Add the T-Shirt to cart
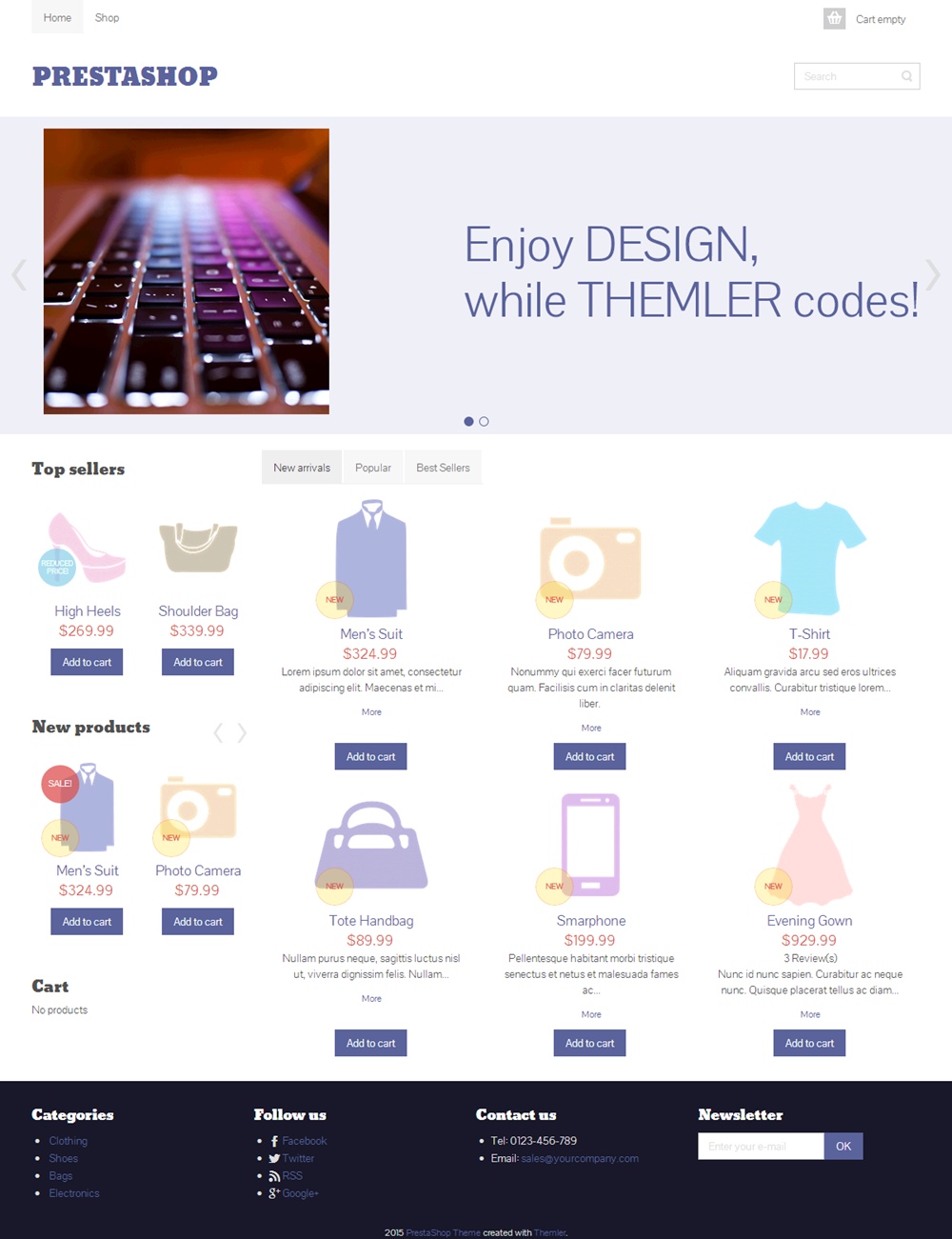This screenshot has width=952, height=1239. 809,756
